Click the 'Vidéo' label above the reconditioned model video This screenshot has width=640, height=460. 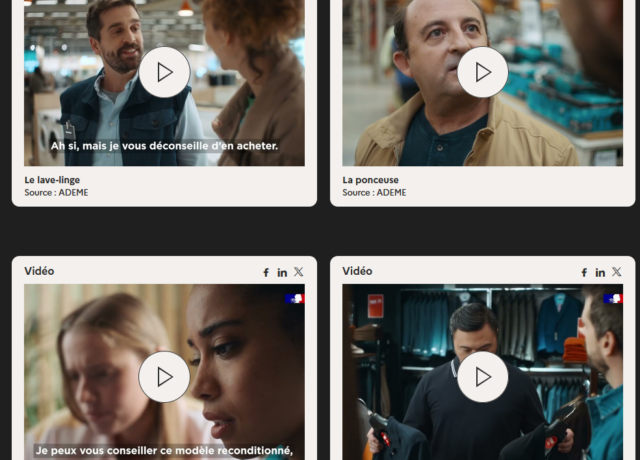click(39, 271)
